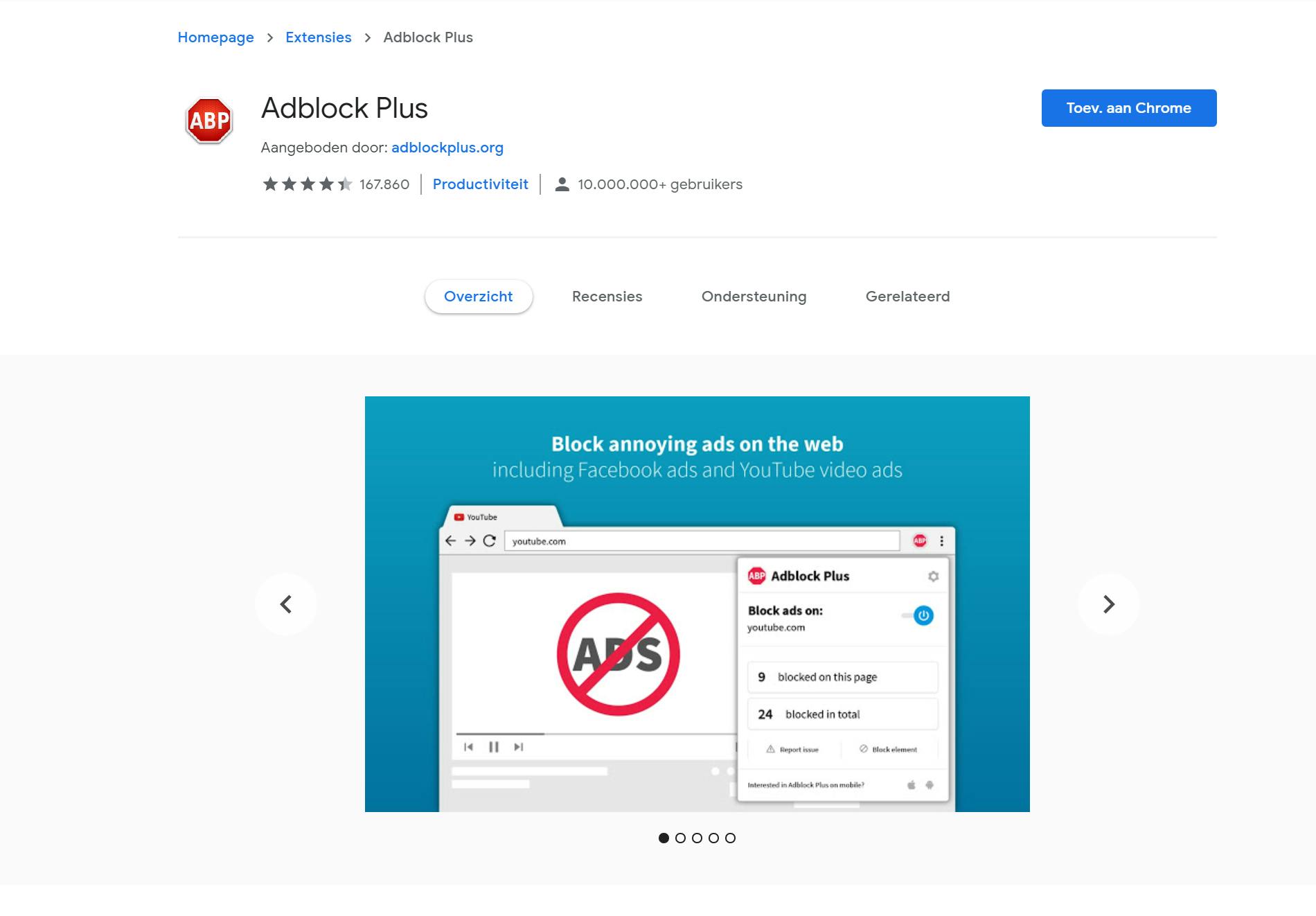Viewport: 1316px width, 916px height.
Task: Show the previous carousel screenshot
Action: pos(286,604)
